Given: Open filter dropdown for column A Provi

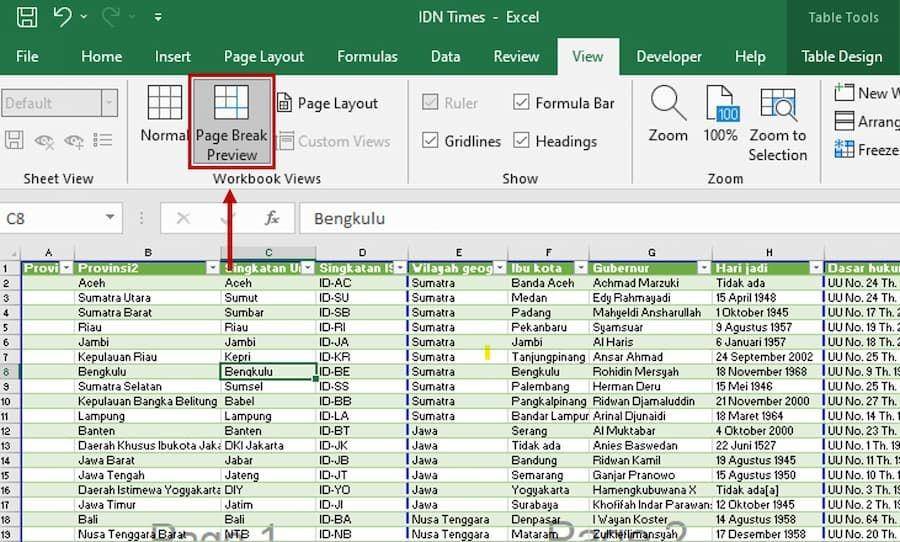Looking at the screenshot, I should pos(67,268).
